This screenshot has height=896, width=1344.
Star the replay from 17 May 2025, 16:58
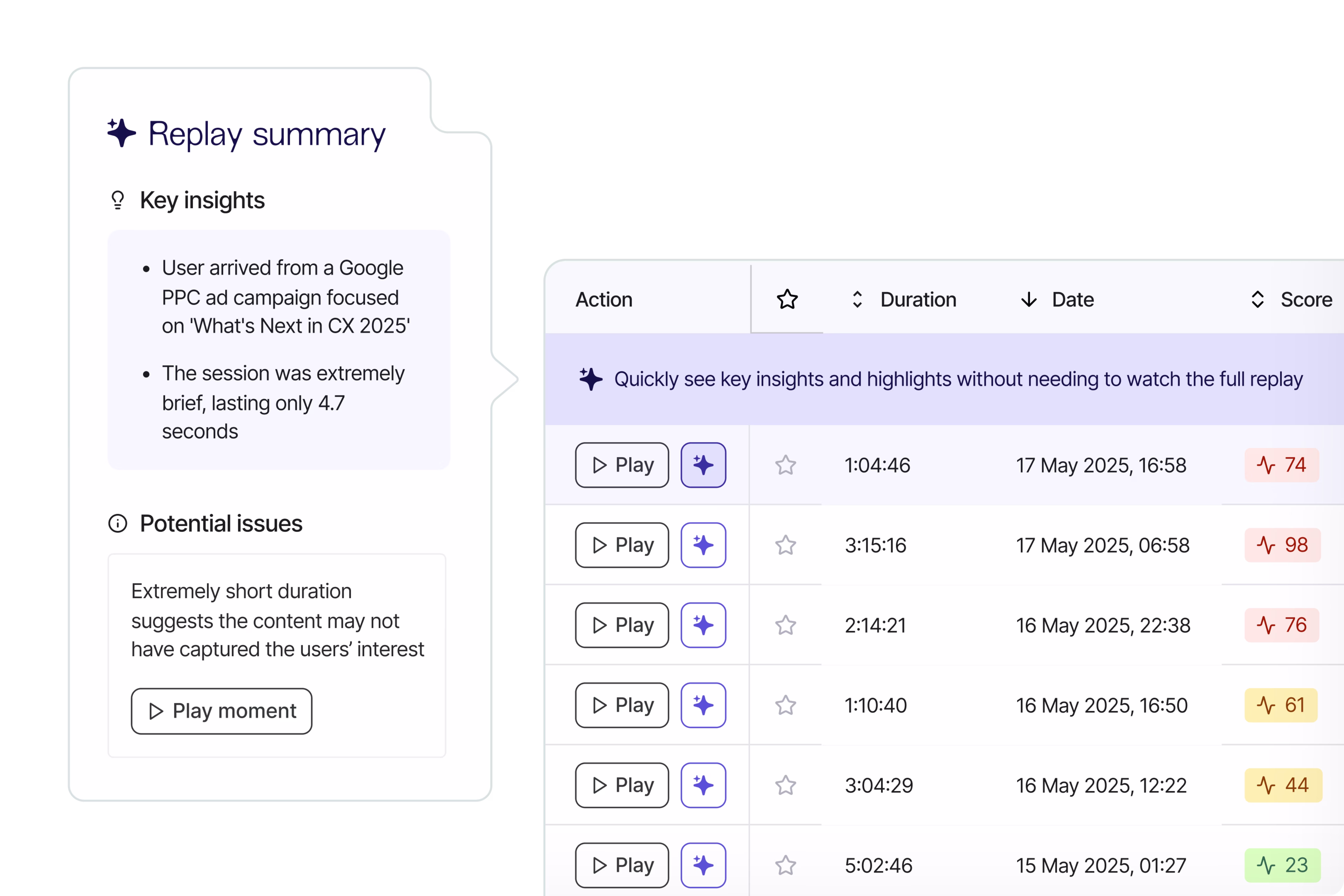(786, 464)
